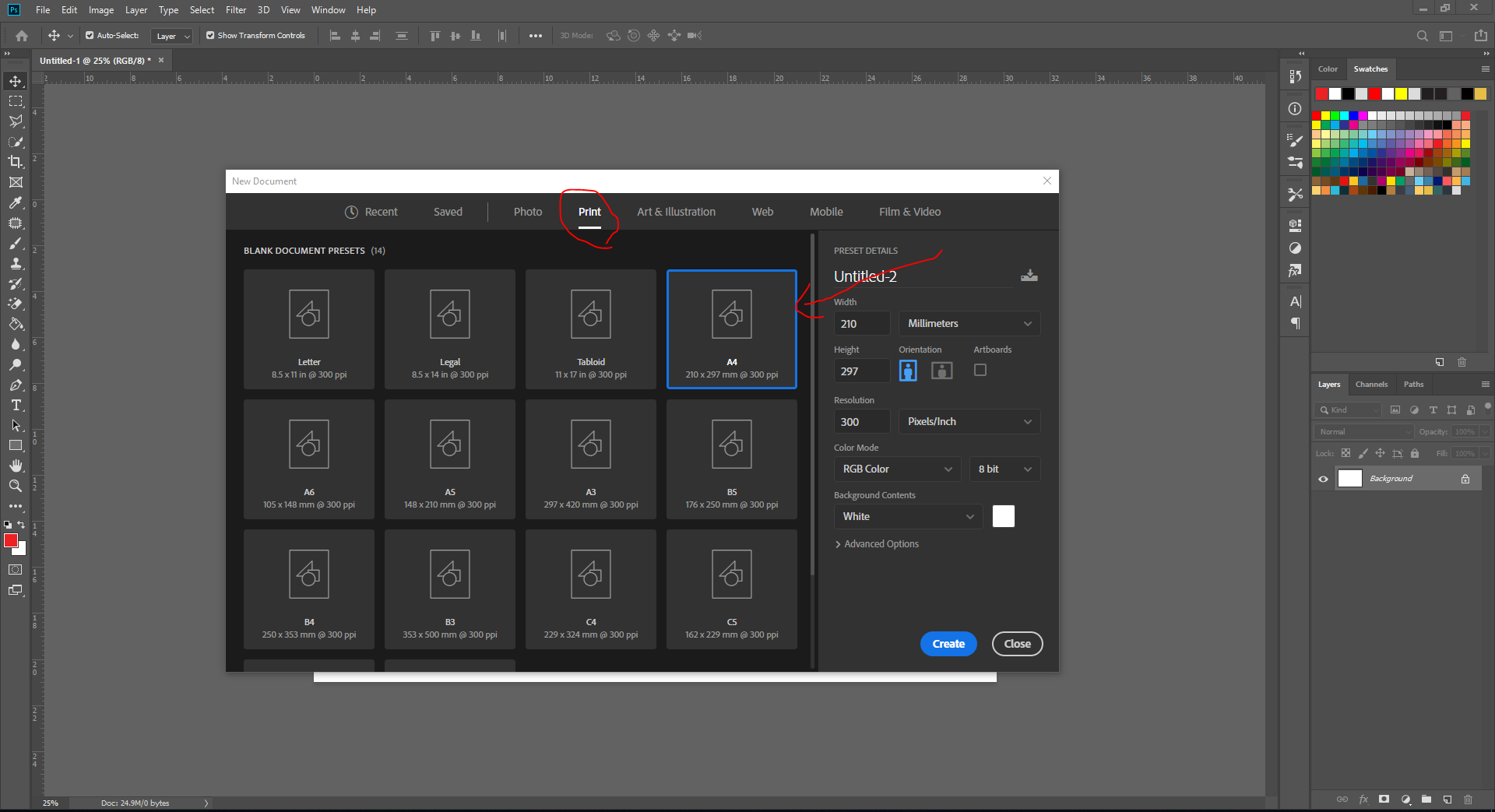Open the Paragraph panel icon
The height and width of the screenshot is (812, 1495).
[x=1295, y=323]
